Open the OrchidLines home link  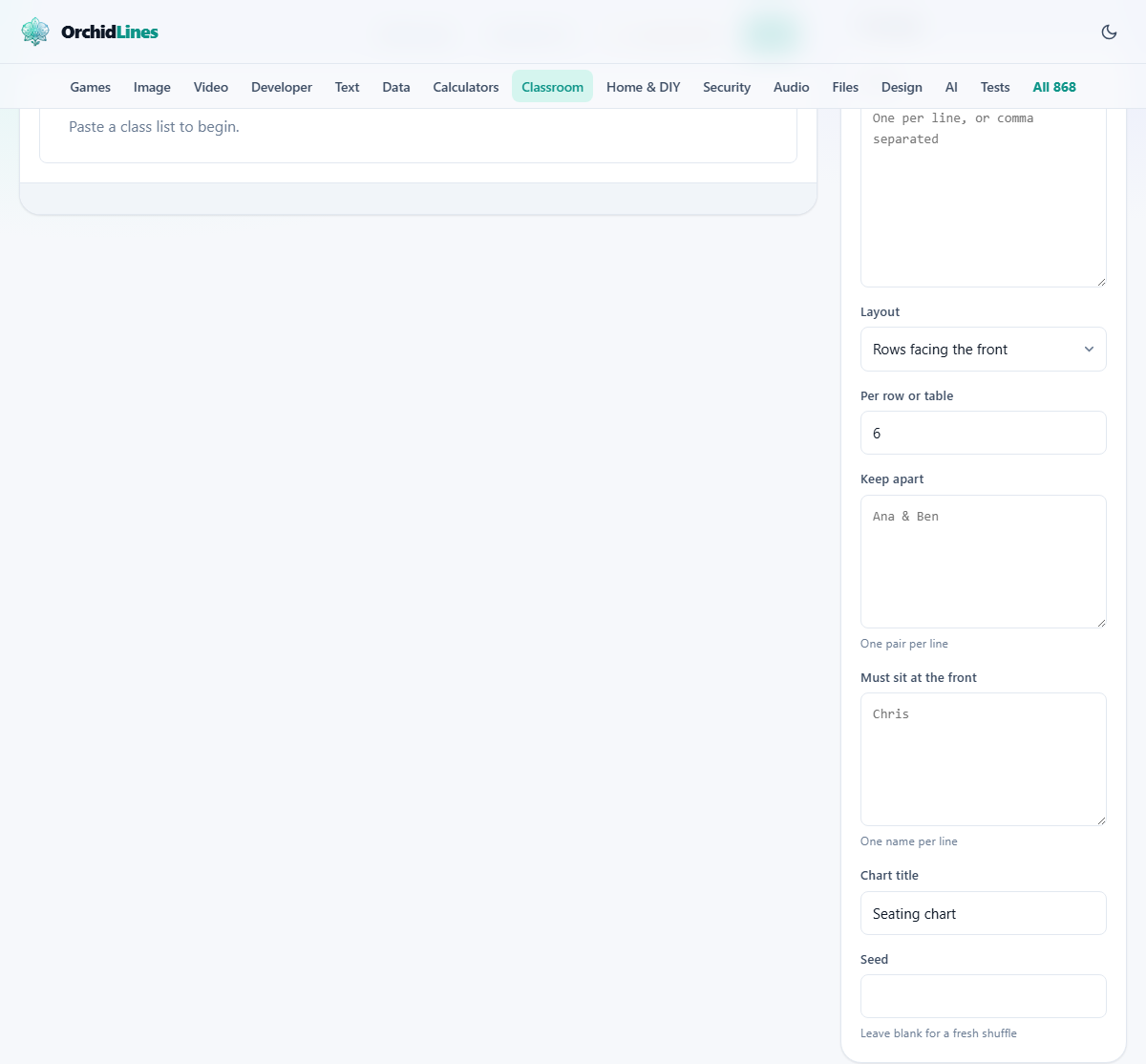[90, 32]
